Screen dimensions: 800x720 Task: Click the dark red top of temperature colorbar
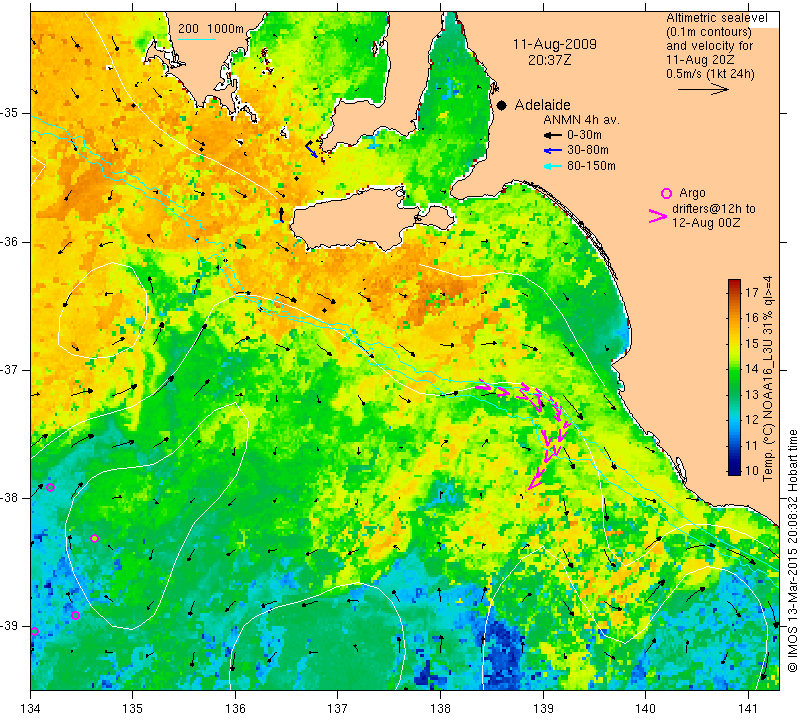click(x=734, y=283)
